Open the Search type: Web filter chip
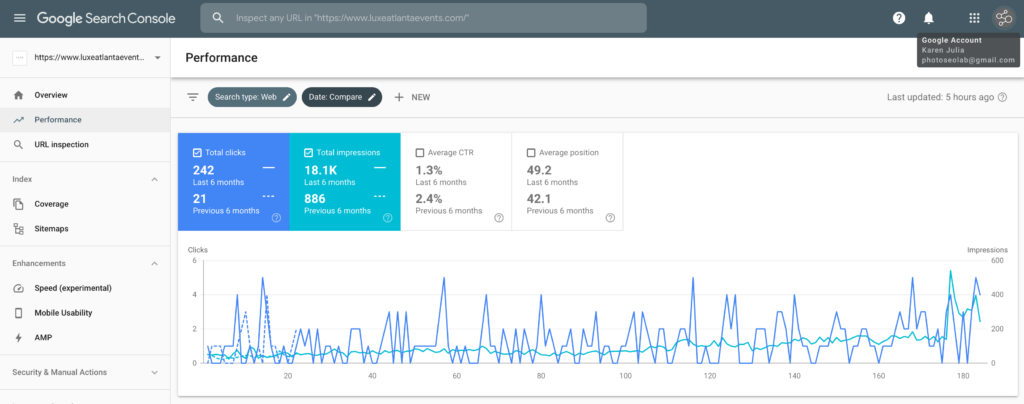The width and height of the screenshot is (1024, 404). coord(252,97)
